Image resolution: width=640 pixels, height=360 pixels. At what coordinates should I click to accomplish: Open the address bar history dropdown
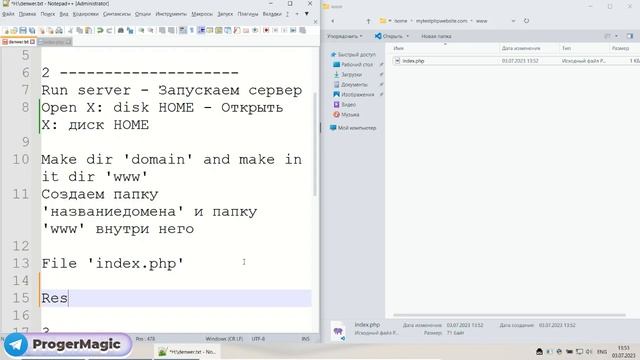[x=513, y=21]
